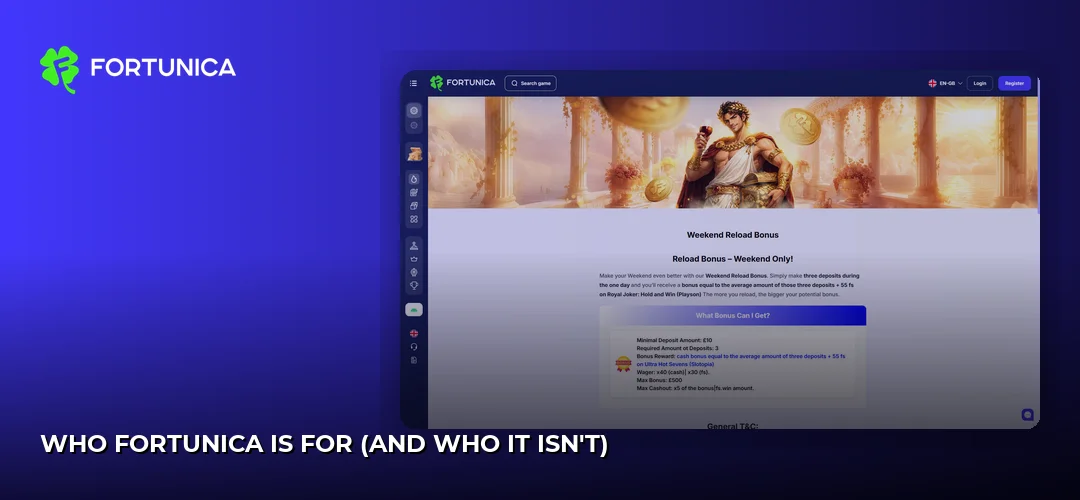Click the gold ribbon badge icon
This screenshot has height=500, width=1080.
(623, 364)
